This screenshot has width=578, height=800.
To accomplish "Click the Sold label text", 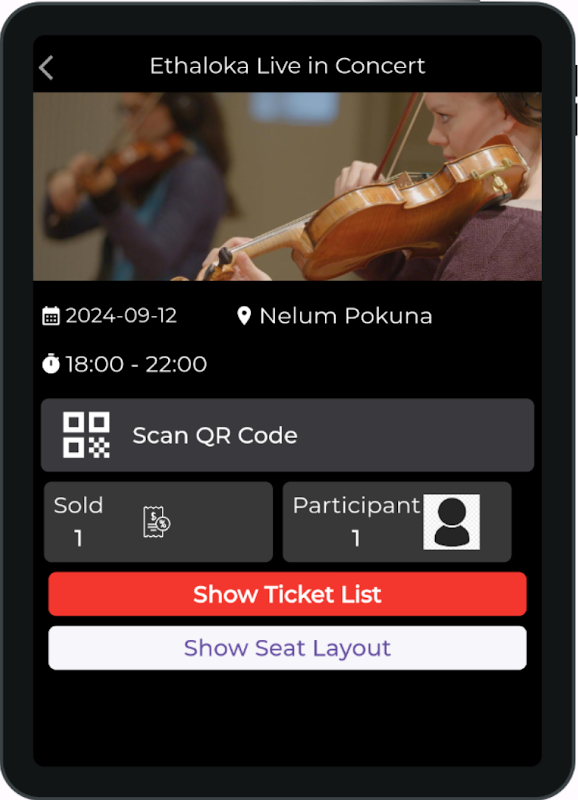I will click(79, 506).
